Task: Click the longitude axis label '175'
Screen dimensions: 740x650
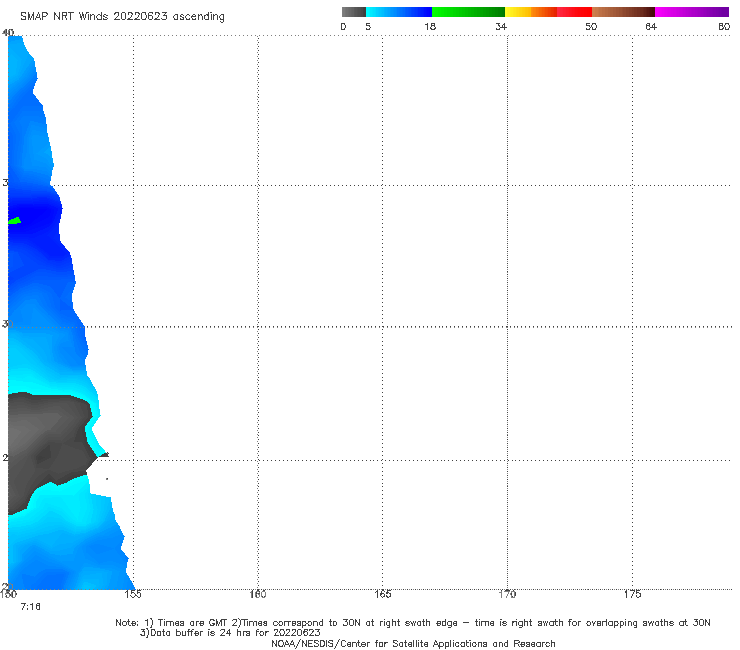Action: [x=632, y=594]
